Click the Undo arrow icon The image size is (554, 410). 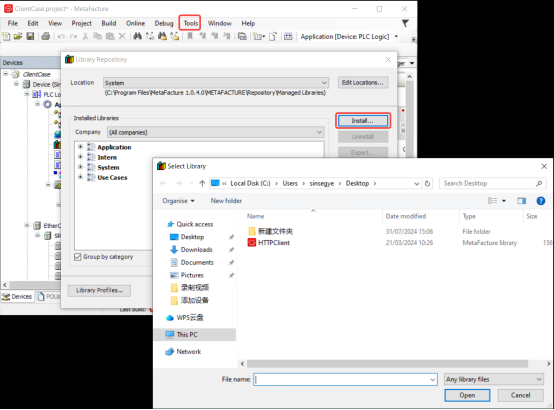61,36
